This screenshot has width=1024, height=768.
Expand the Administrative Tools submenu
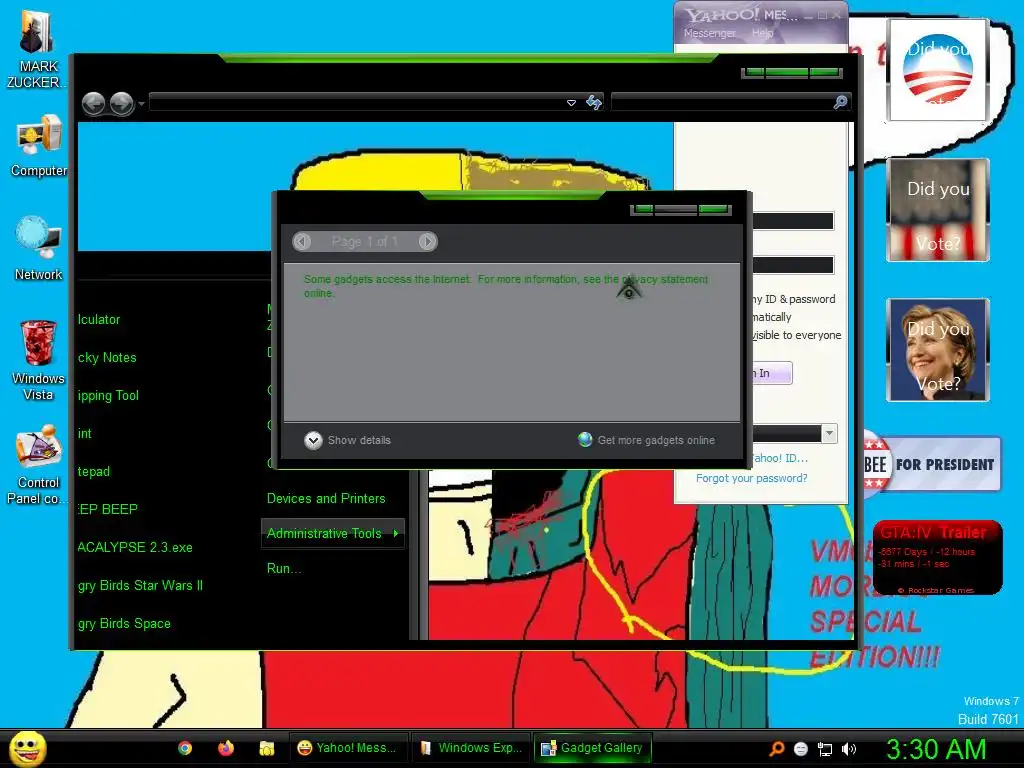click(332, 534)
